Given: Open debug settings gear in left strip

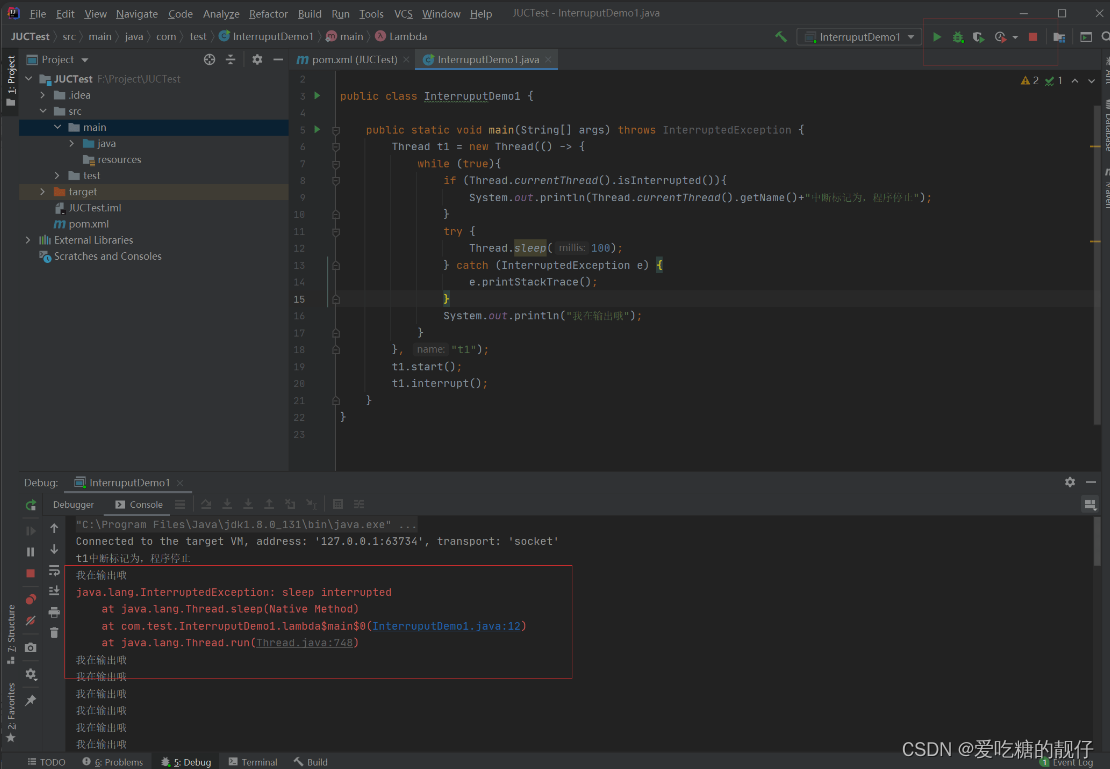Looking at the screenshot, I should point(30,674).
